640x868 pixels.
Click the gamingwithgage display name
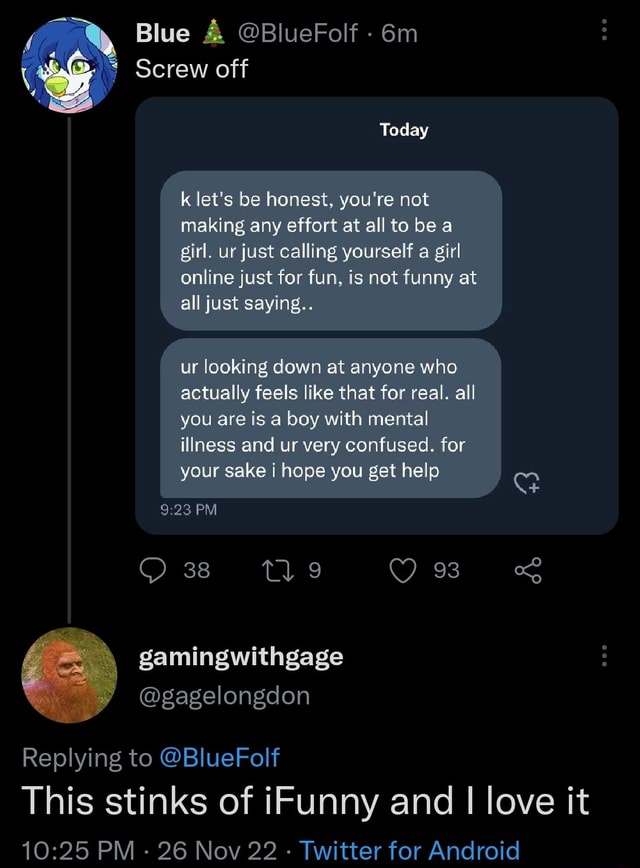[240, 656]
